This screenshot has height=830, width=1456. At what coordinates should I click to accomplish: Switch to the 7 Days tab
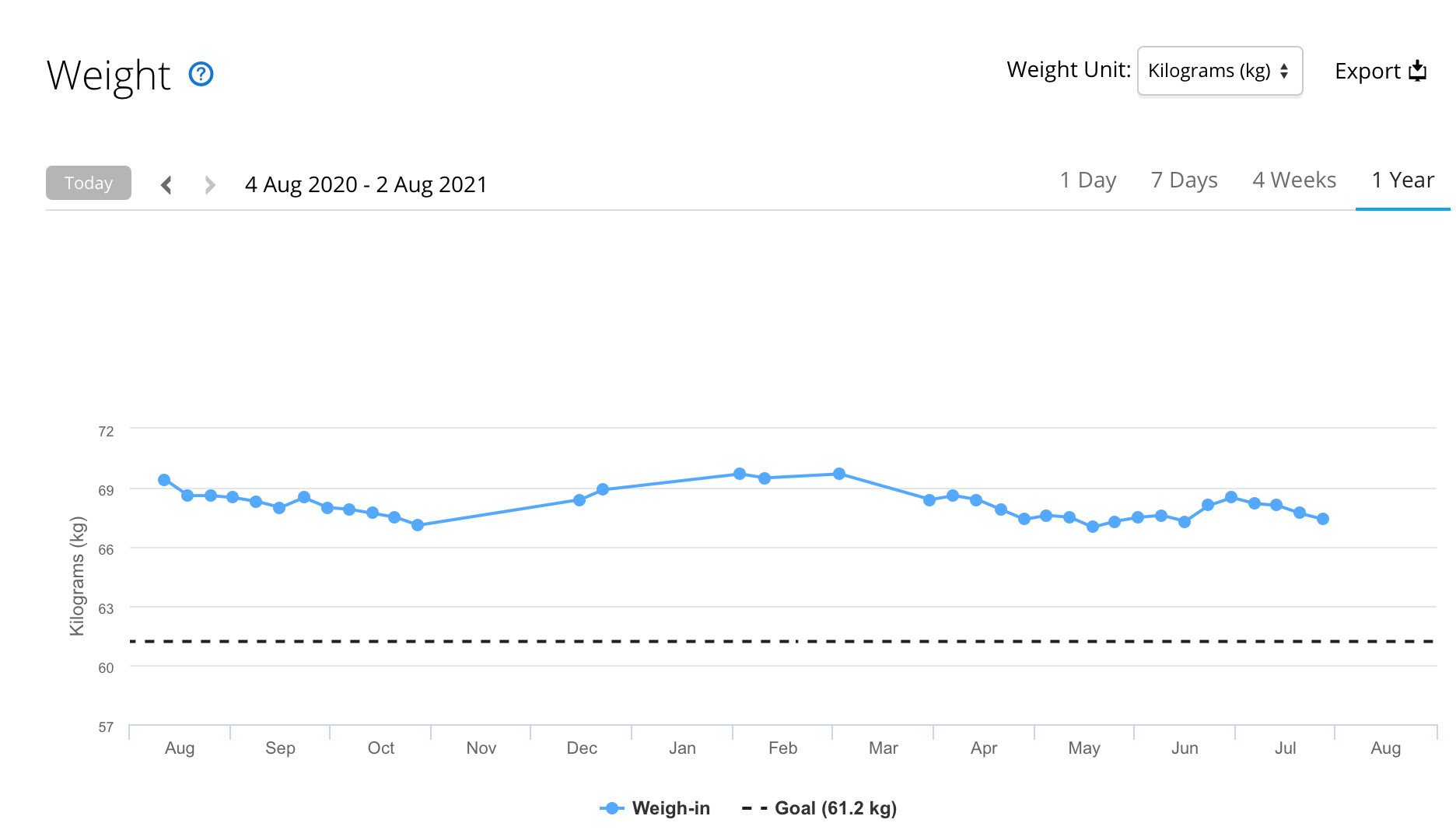(x=1184, y=180)
